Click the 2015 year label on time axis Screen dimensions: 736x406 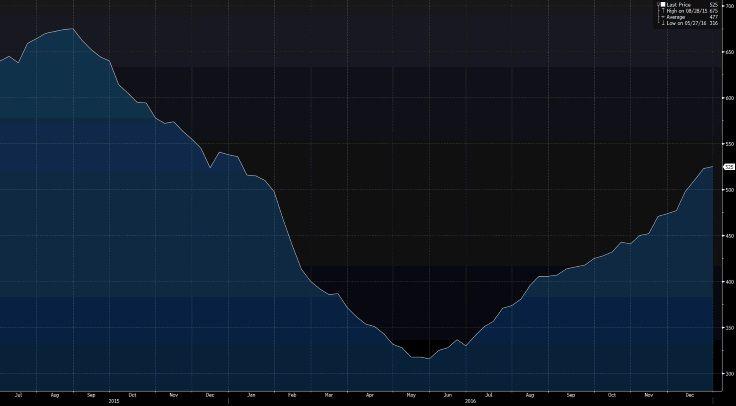[x=114, y=401]
